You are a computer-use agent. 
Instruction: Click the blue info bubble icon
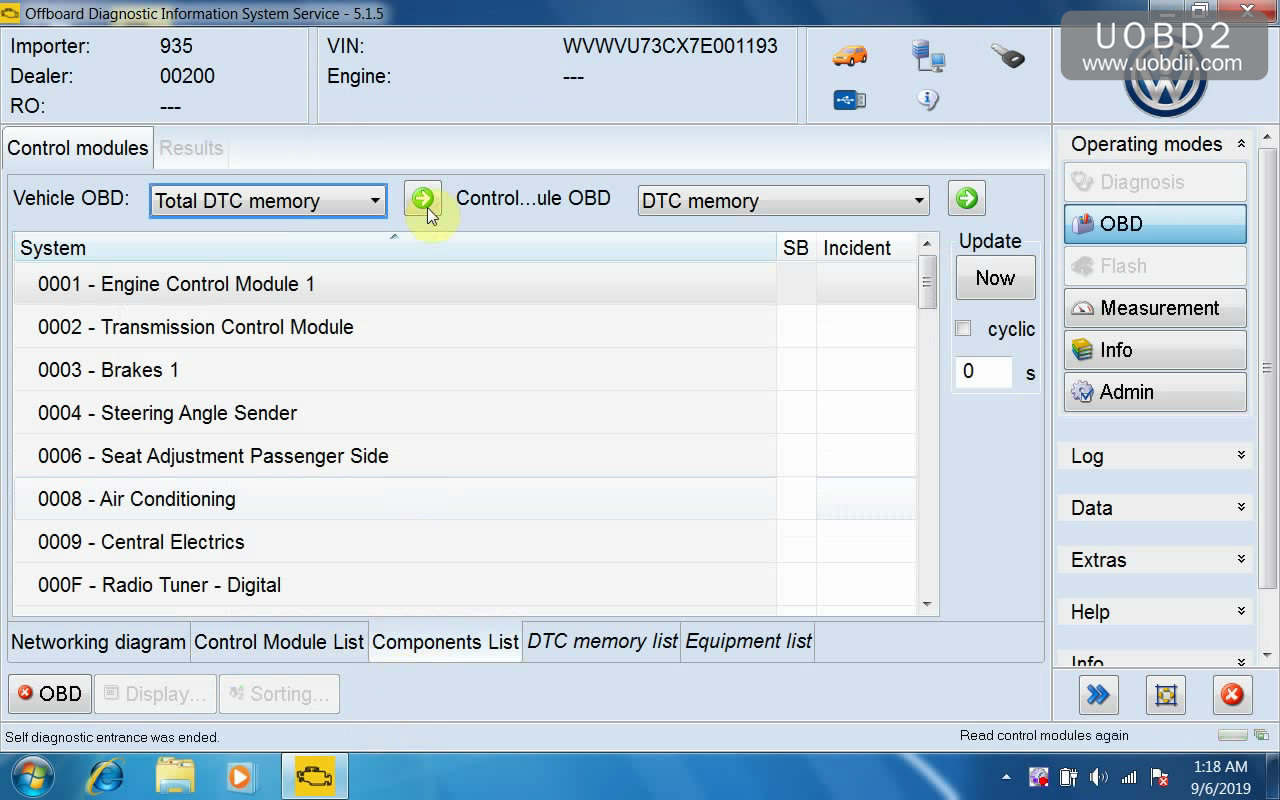(928, 100)
